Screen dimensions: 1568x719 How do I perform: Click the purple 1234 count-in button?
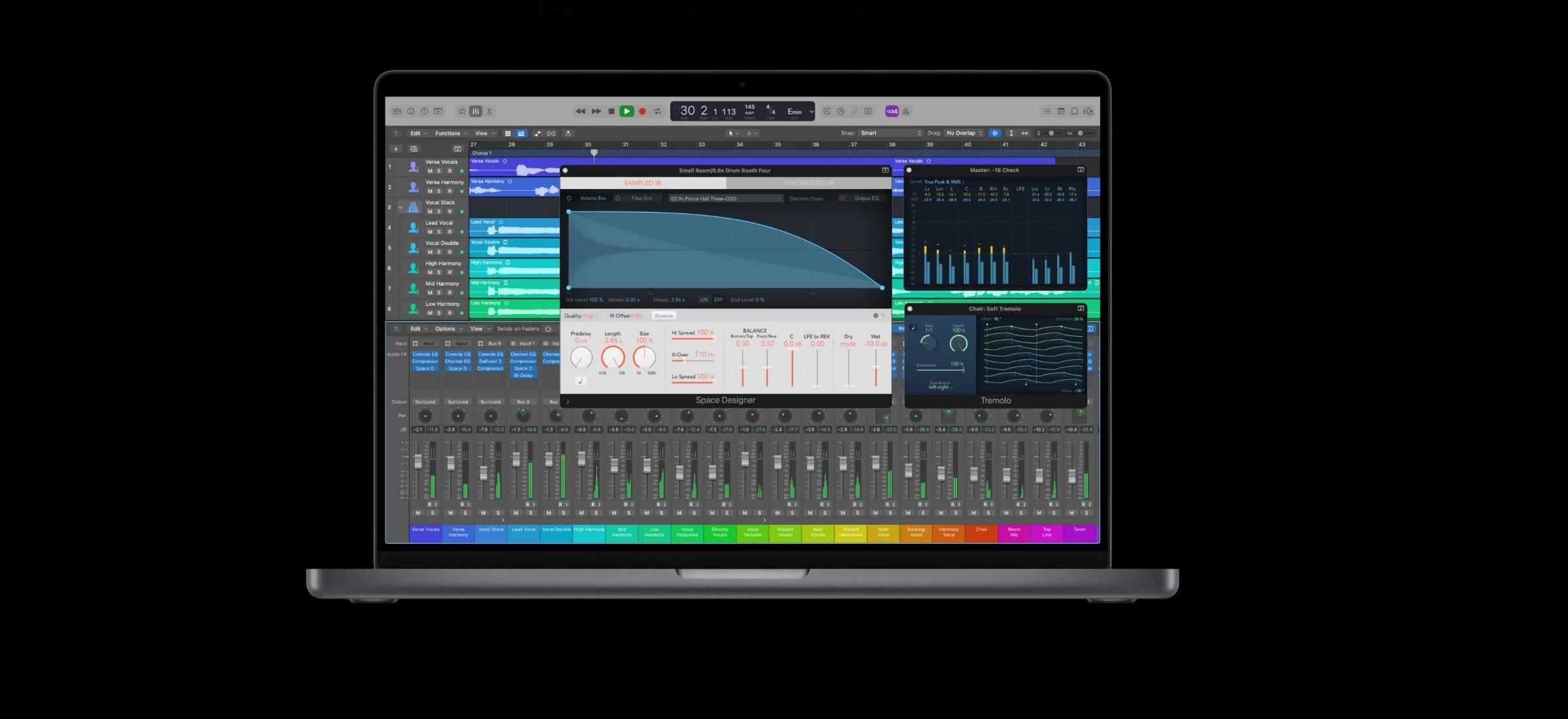pyautogui.click(x=892, y=111)
